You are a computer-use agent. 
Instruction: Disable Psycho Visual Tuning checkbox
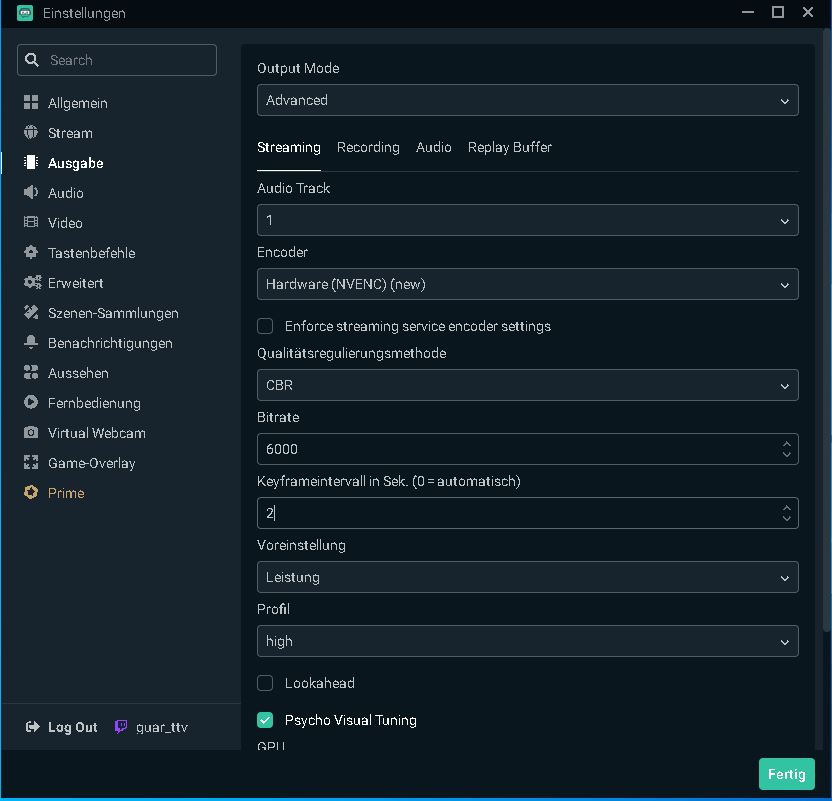[265, 720]
